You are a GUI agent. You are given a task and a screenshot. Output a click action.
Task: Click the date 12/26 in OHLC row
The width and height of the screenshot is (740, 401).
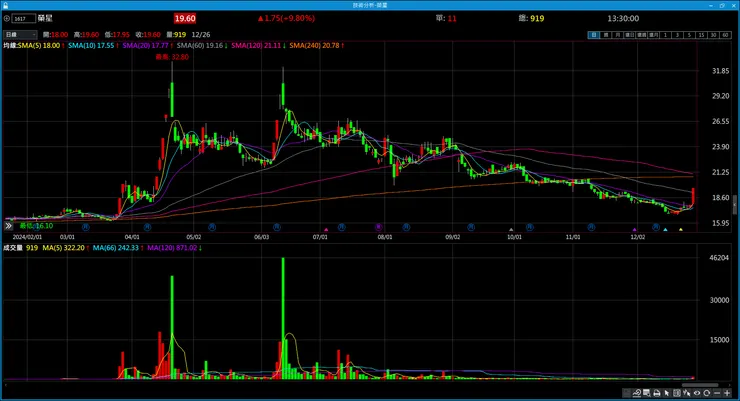click(201, 34)
